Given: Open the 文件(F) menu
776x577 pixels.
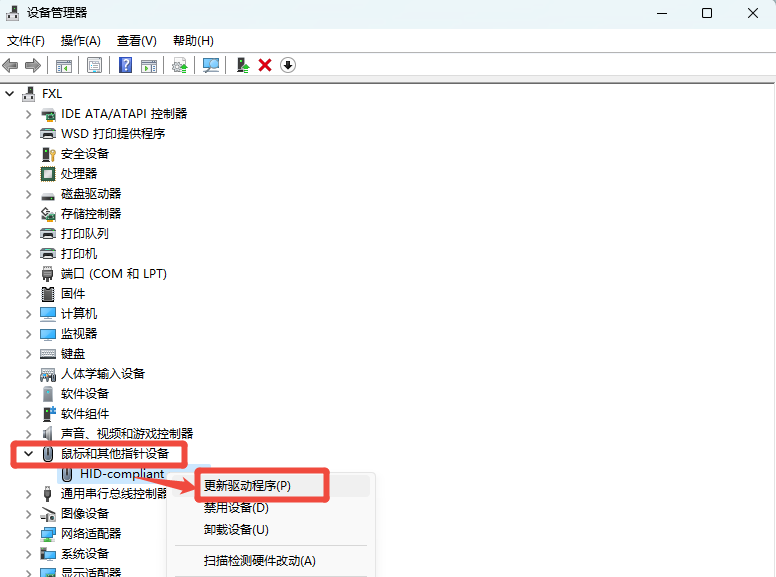Looking at the screenshot, I should [26, 41].
